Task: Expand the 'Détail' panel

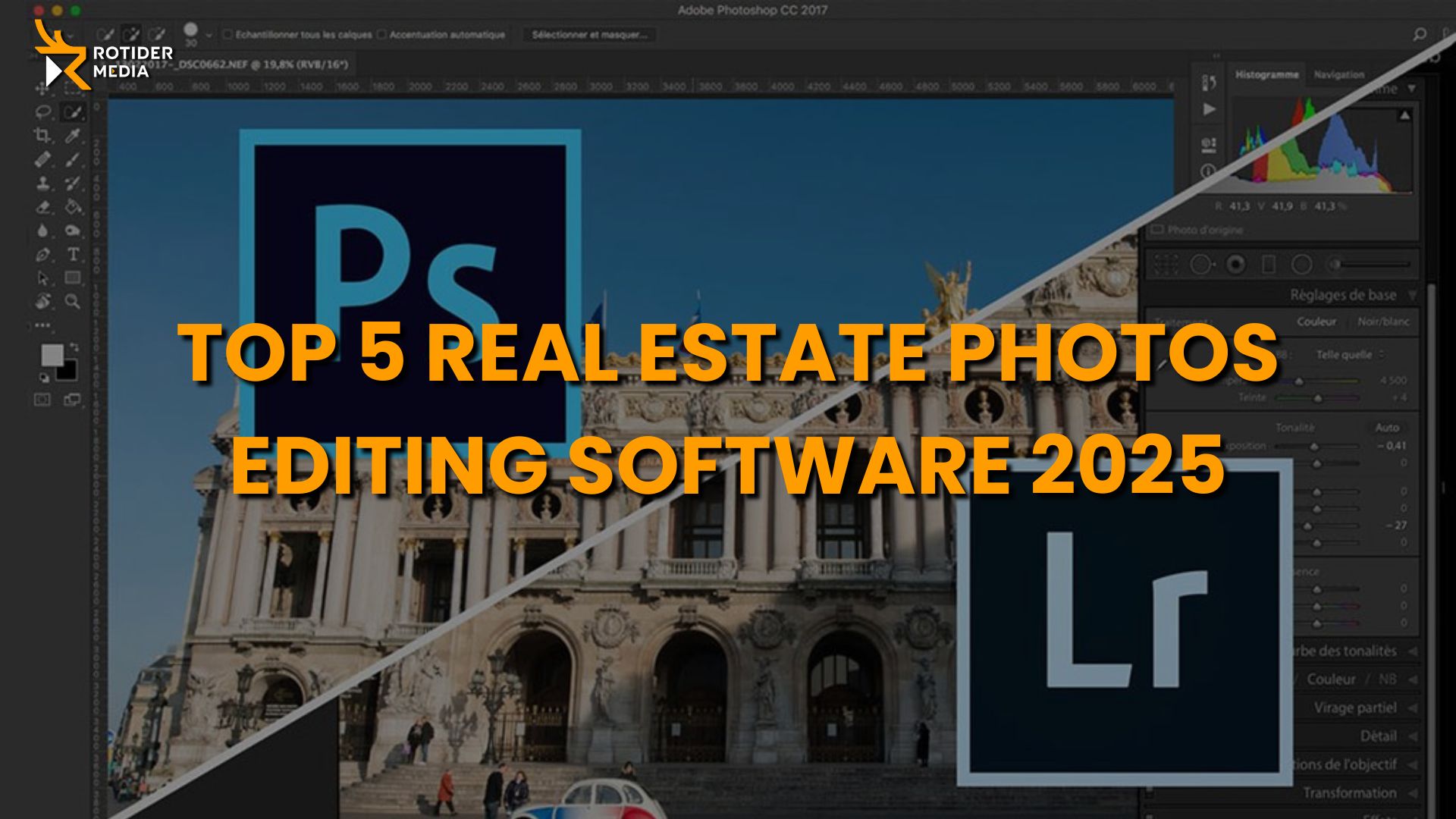Action: (1412, 736)
